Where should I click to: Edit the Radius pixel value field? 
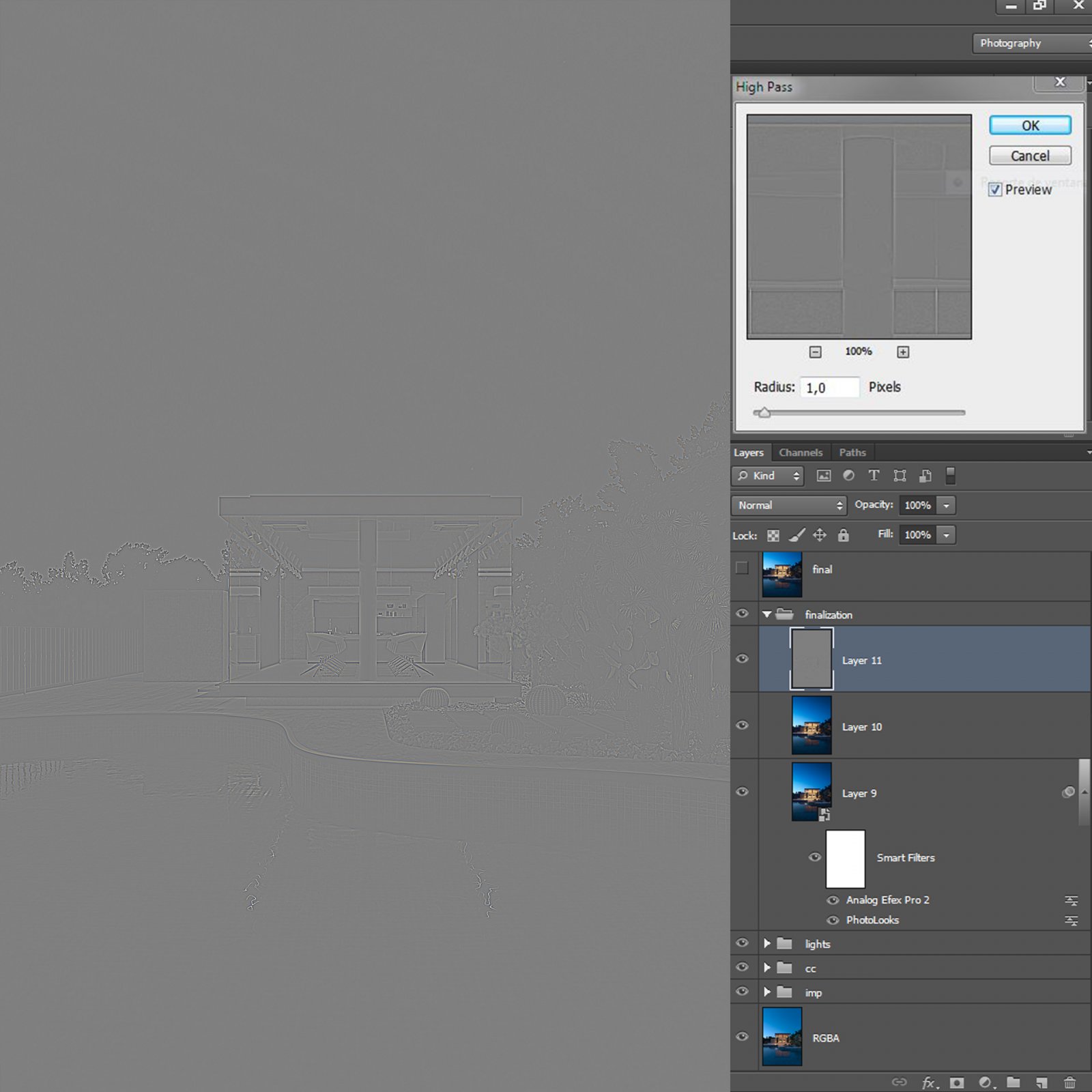[829, 387]
